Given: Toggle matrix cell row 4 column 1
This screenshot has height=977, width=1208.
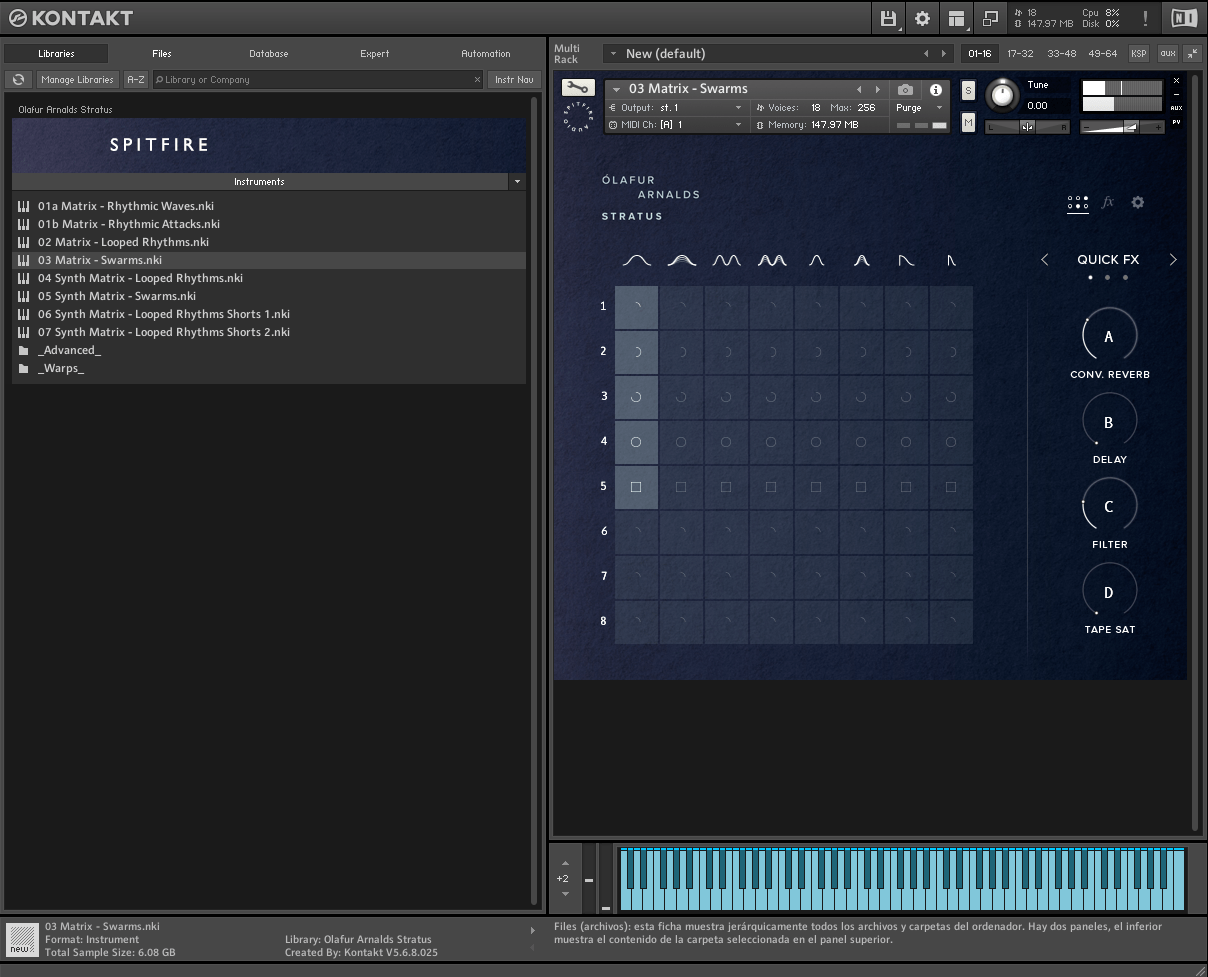Looking at the screenshot, I should pyautogui.click(x=636, y=442).
